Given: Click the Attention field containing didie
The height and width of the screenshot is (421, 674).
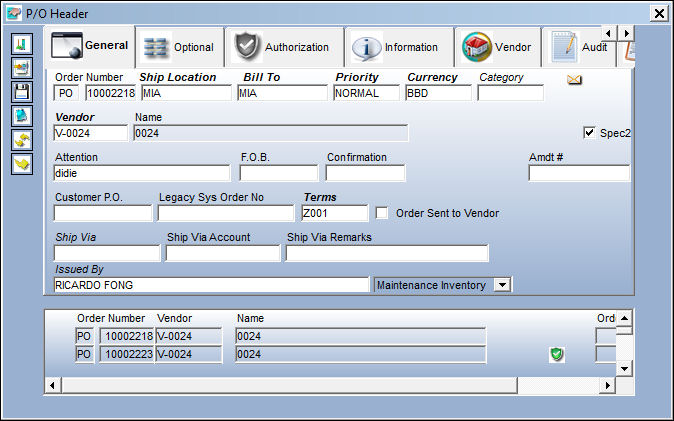Looking at the screenshot, I should pos(142,173).
